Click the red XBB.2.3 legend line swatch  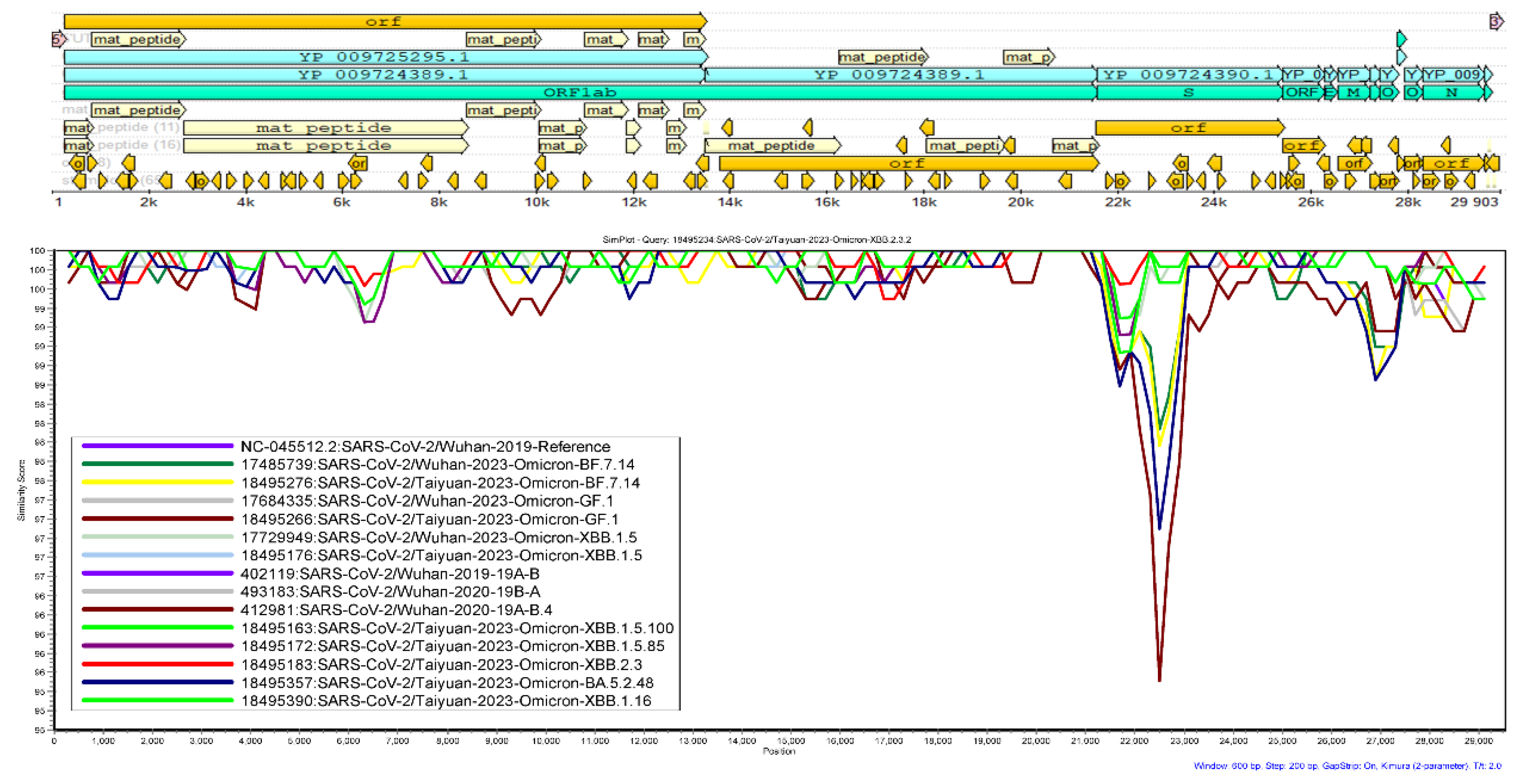(x=157, y=664)
